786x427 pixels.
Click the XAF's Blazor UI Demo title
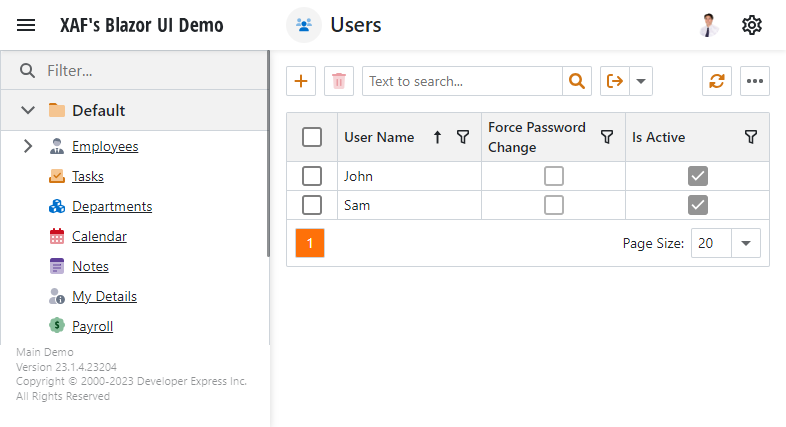(x=142, y=25)
